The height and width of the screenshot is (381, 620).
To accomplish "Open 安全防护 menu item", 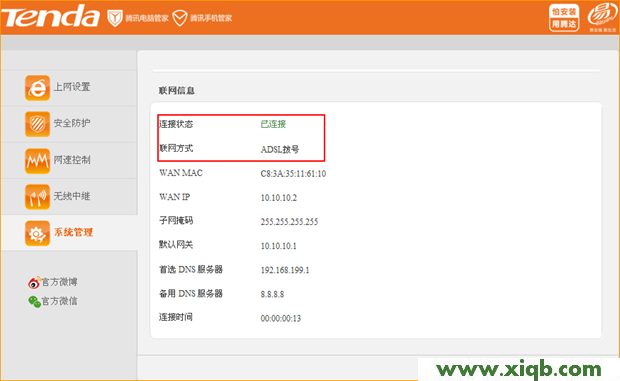I will point(69,124).
